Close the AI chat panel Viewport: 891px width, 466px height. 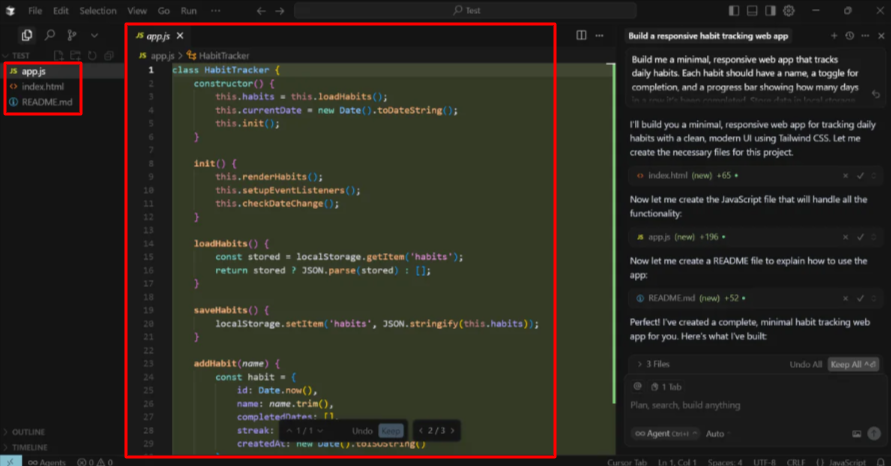coord(881,35)
